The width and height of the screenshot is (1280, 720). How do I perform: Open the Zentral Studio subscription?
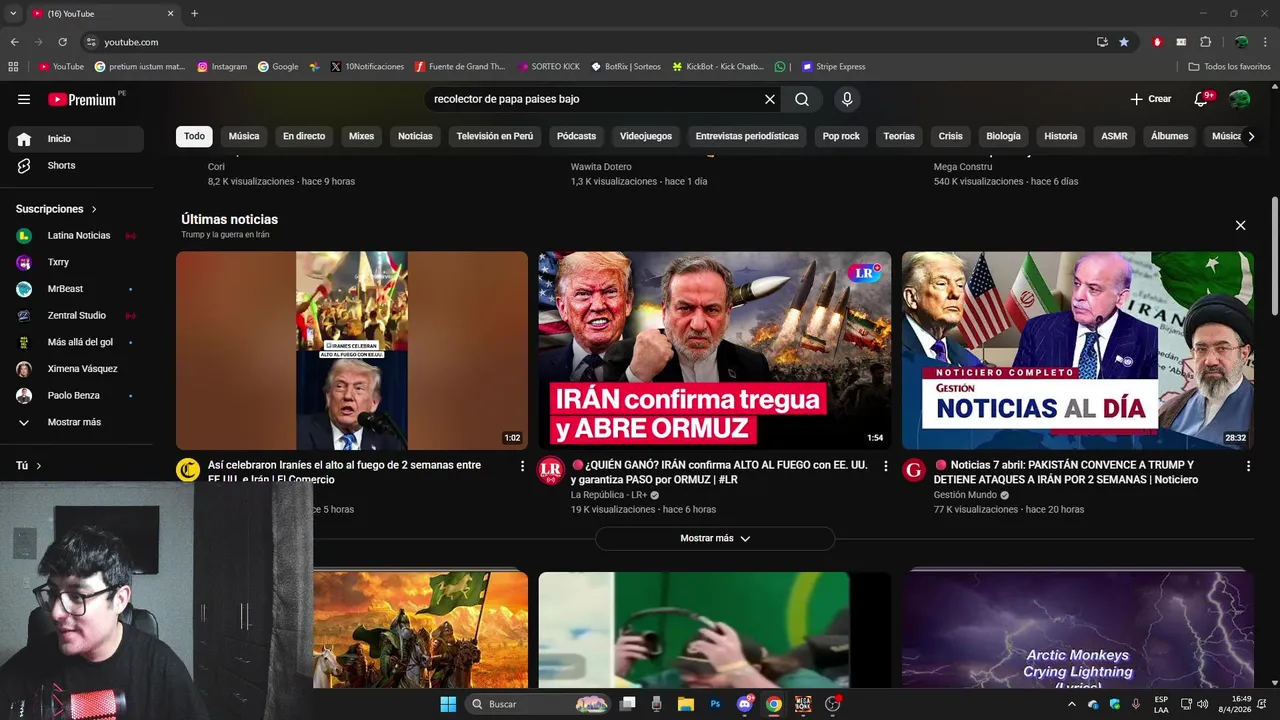tap(76, 315)
